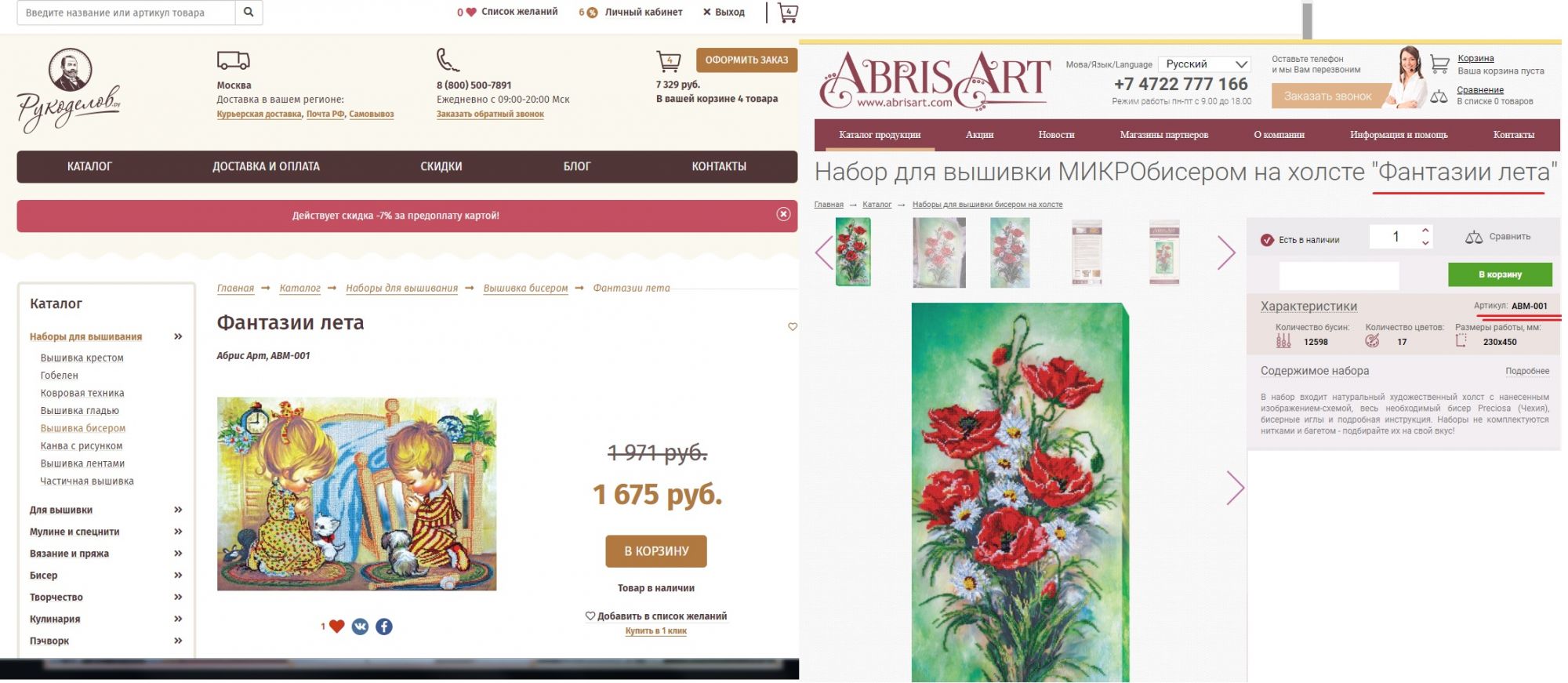Screen dimensions: 1568x683
Task: Close the 7% discount banner
Action: coord(783,214)
